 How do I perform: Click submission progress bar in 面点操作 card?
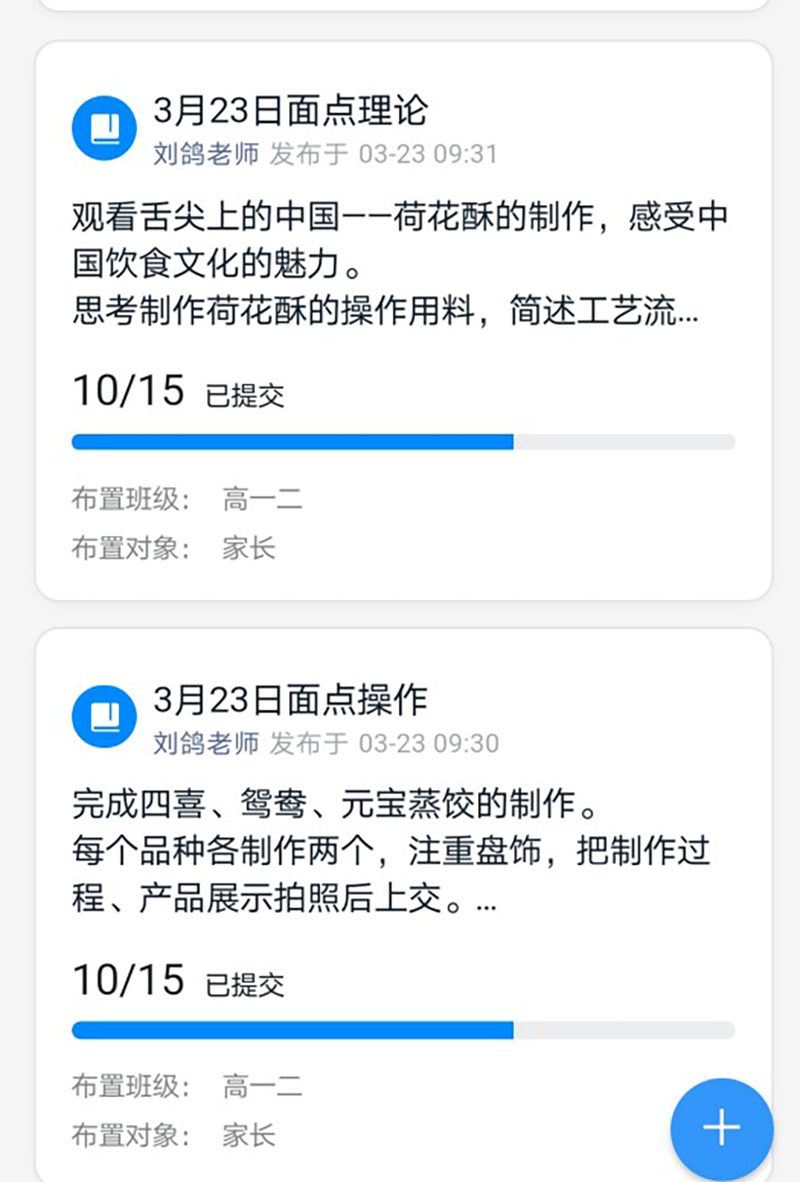point(403,1030)
